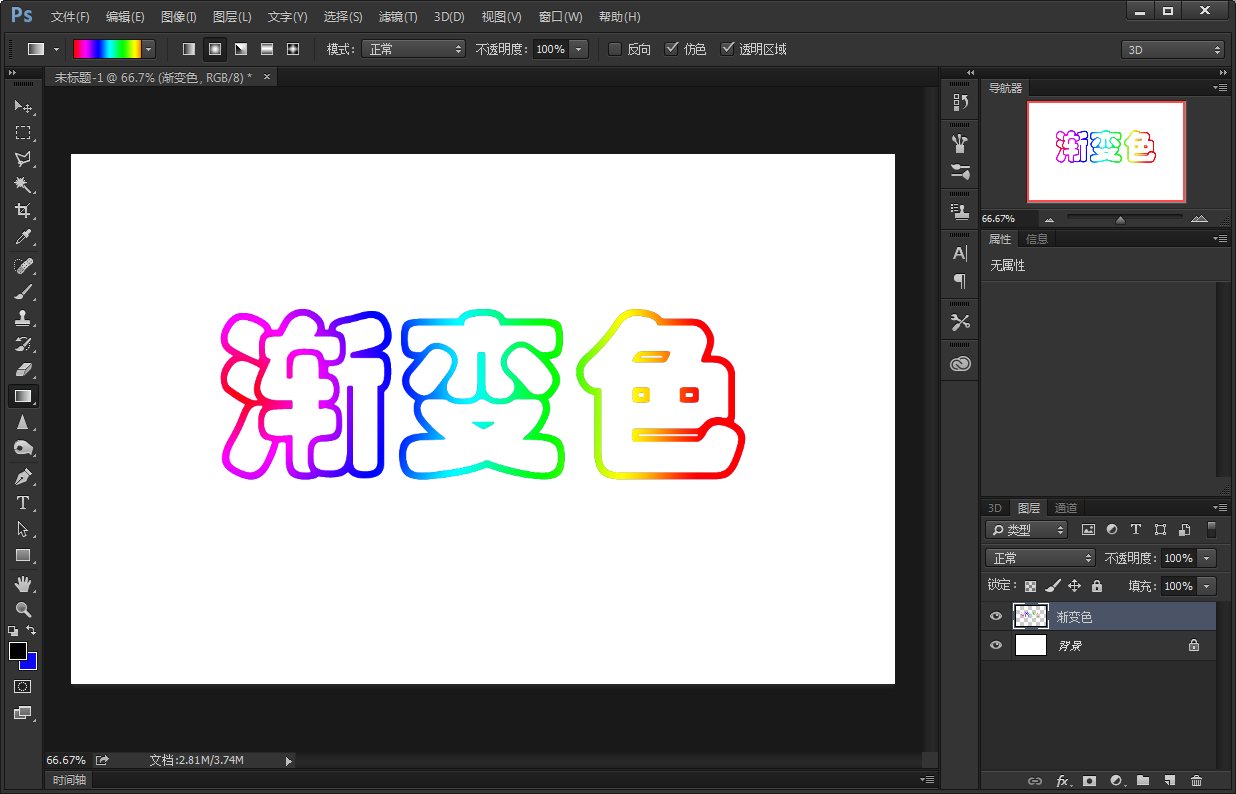Viewport: 1236px width, 794px height.
Task: Select the Magic Wand tool
Action: [x=22, y=185]
